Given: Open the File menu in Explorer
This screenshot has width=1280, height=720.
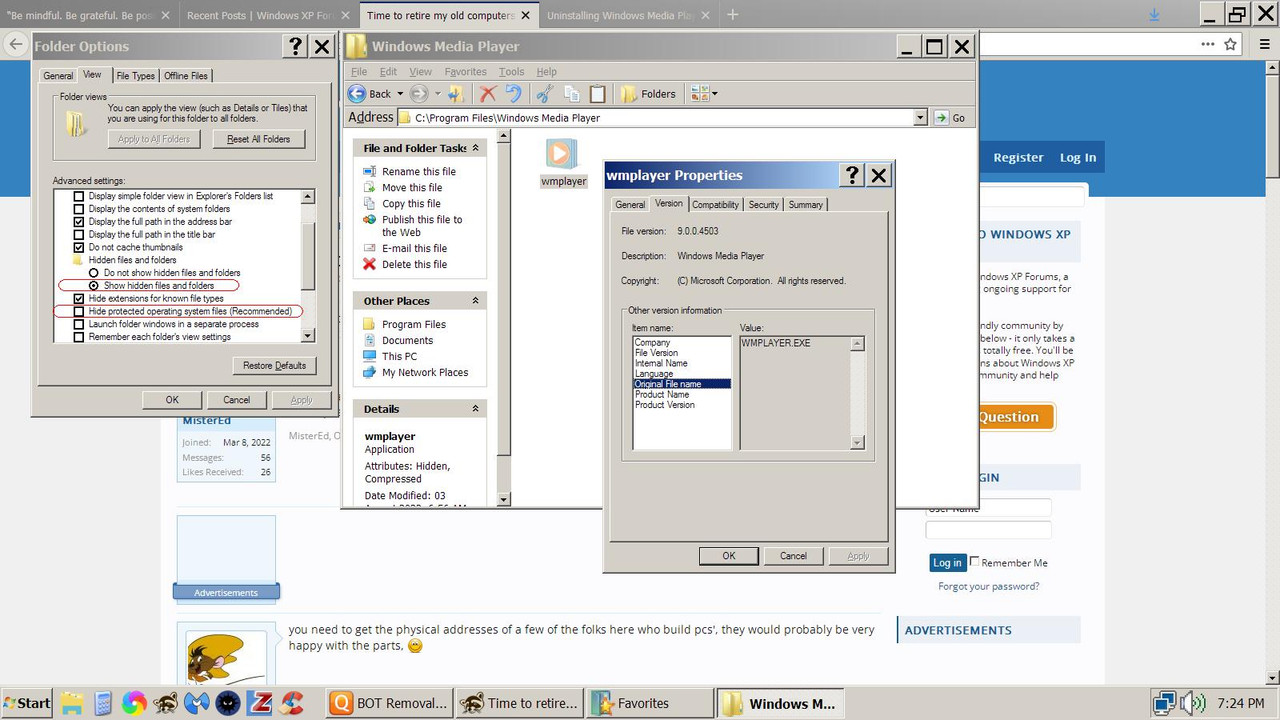Looking at the screenshot, I should click(x=359, y=72).
